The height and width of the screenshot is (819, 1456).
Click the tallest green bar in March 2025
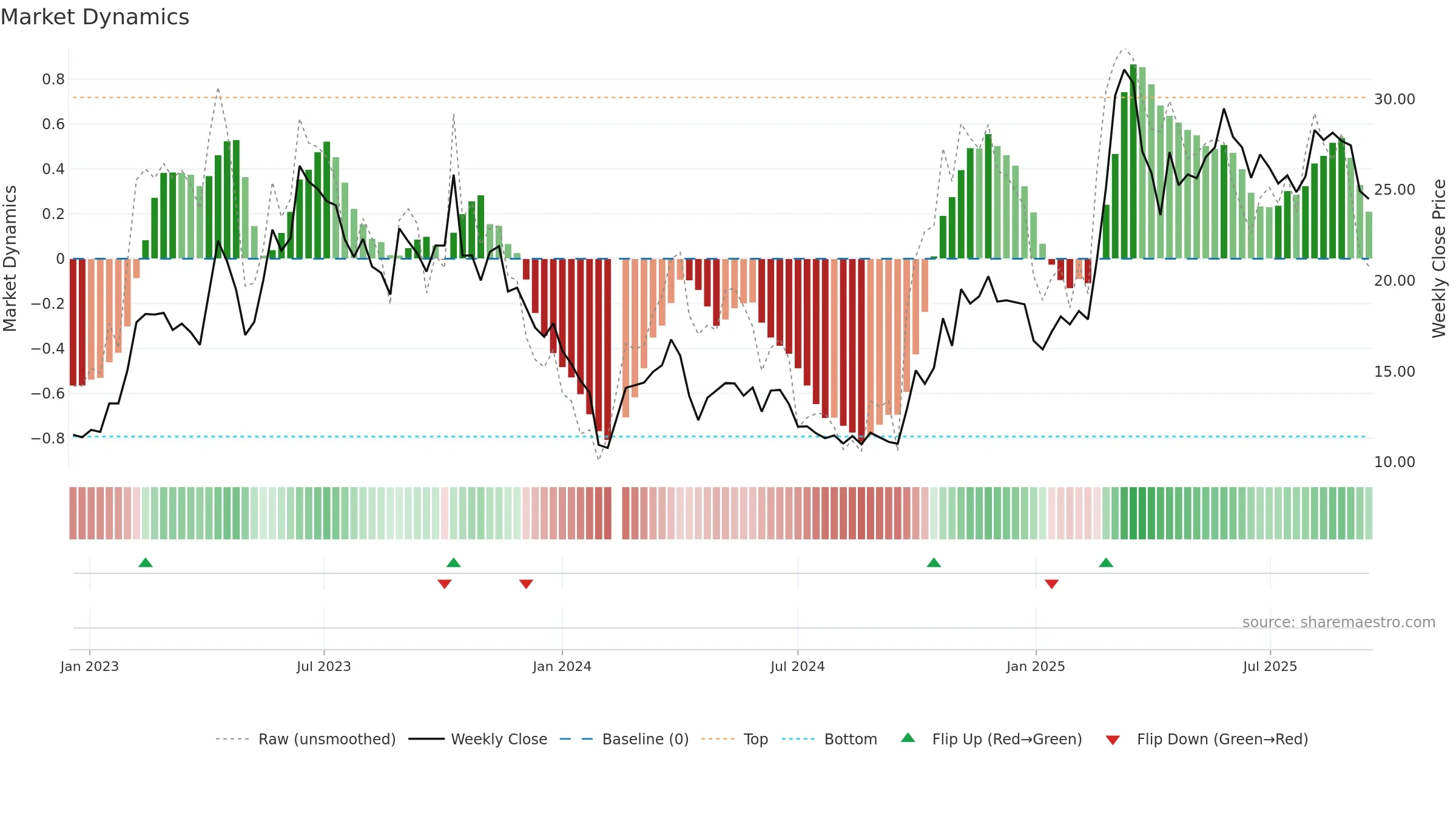coord(1133,161)
